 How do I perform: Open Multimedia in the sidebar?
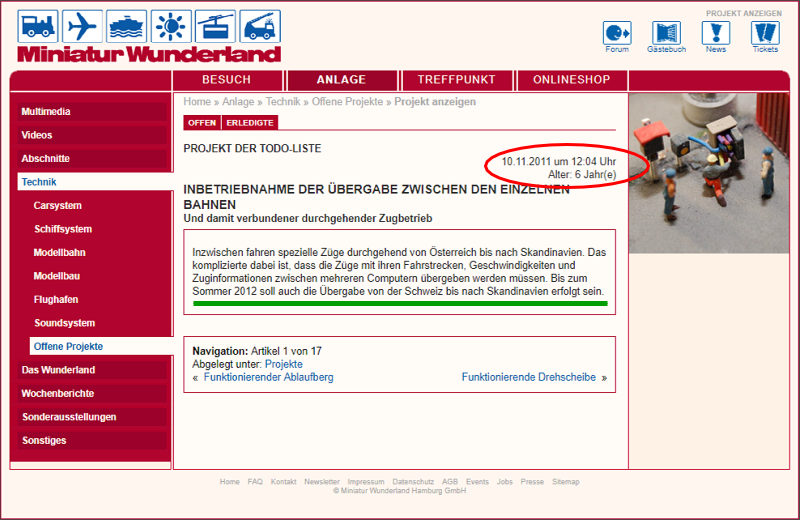92,112
